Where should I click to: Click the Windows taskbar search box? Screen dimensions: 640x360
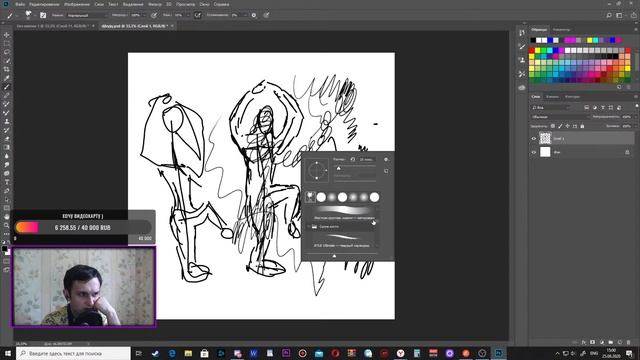(73, 353)
